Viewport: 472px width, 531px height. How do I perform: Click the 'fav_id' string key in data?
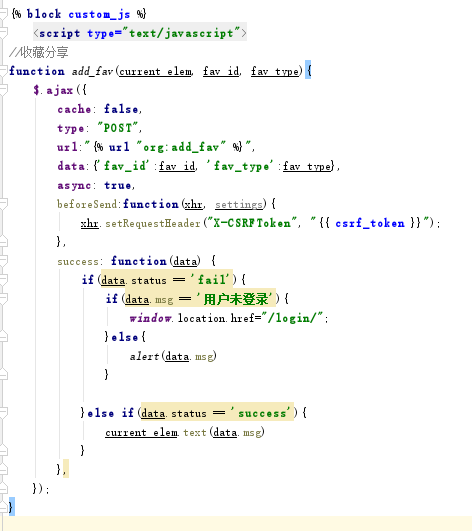124,166
